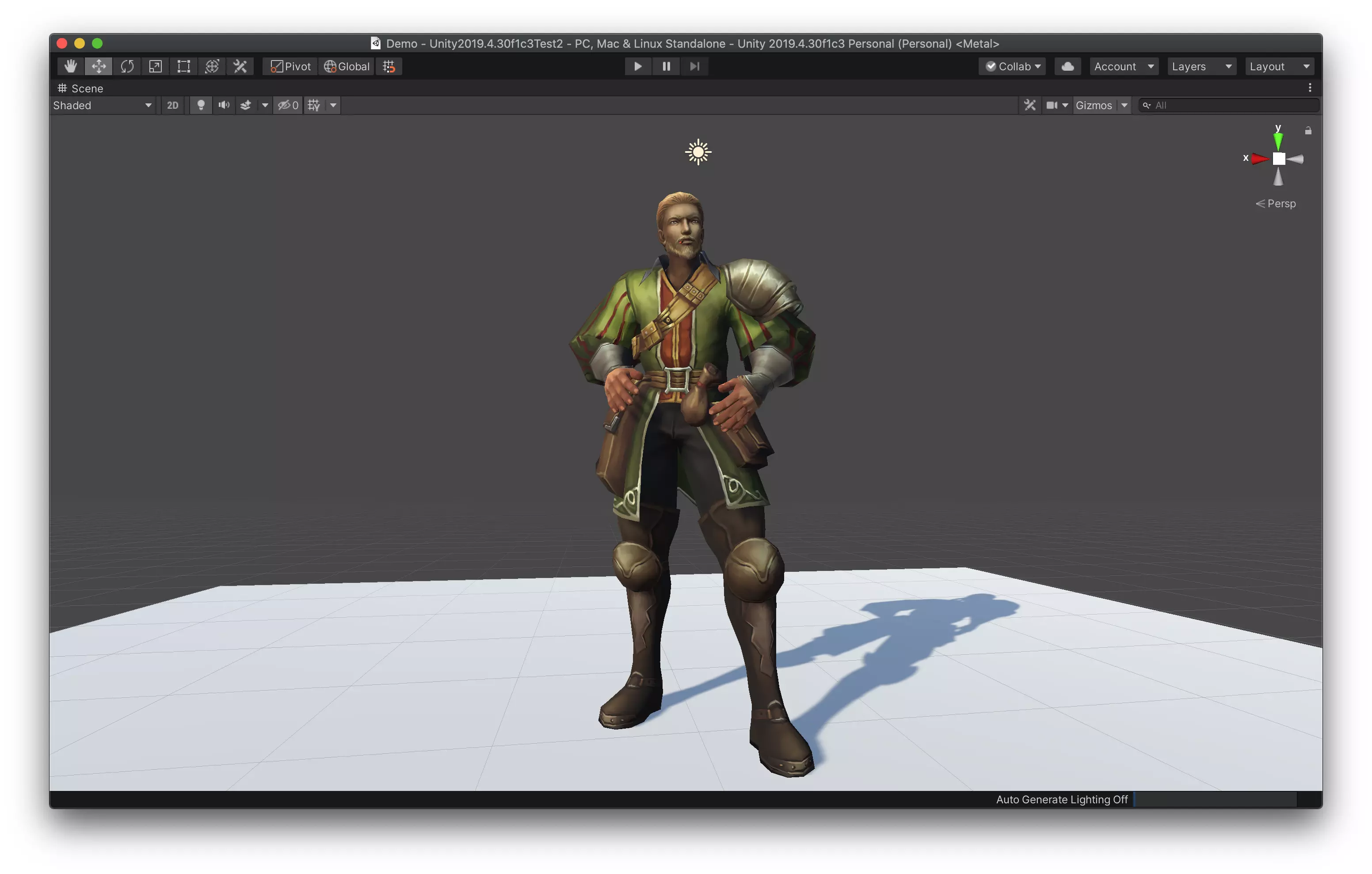Open the Scene panel three-dot menu
1372x874 pixels.
[x=1310, y=88]
